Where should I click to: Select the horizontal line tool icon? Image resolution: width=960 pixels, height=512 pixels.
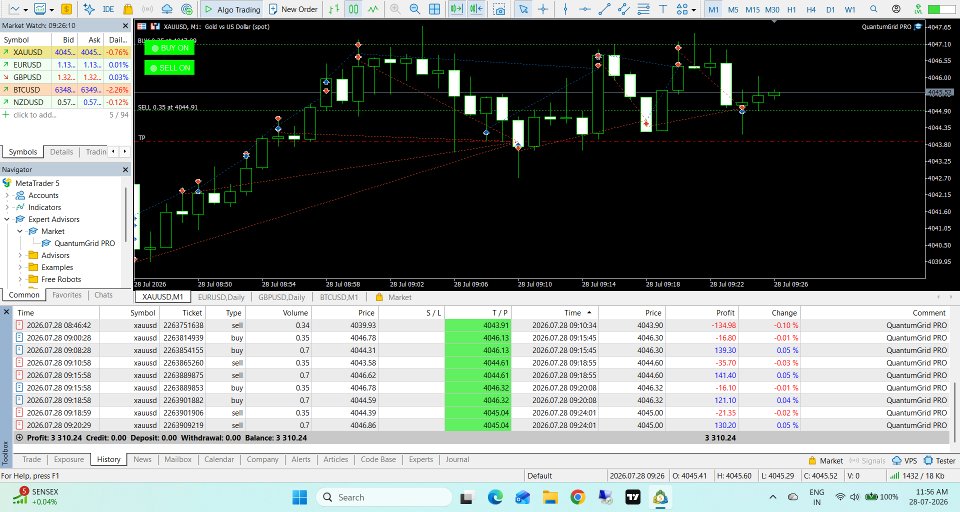coord(585,9)
